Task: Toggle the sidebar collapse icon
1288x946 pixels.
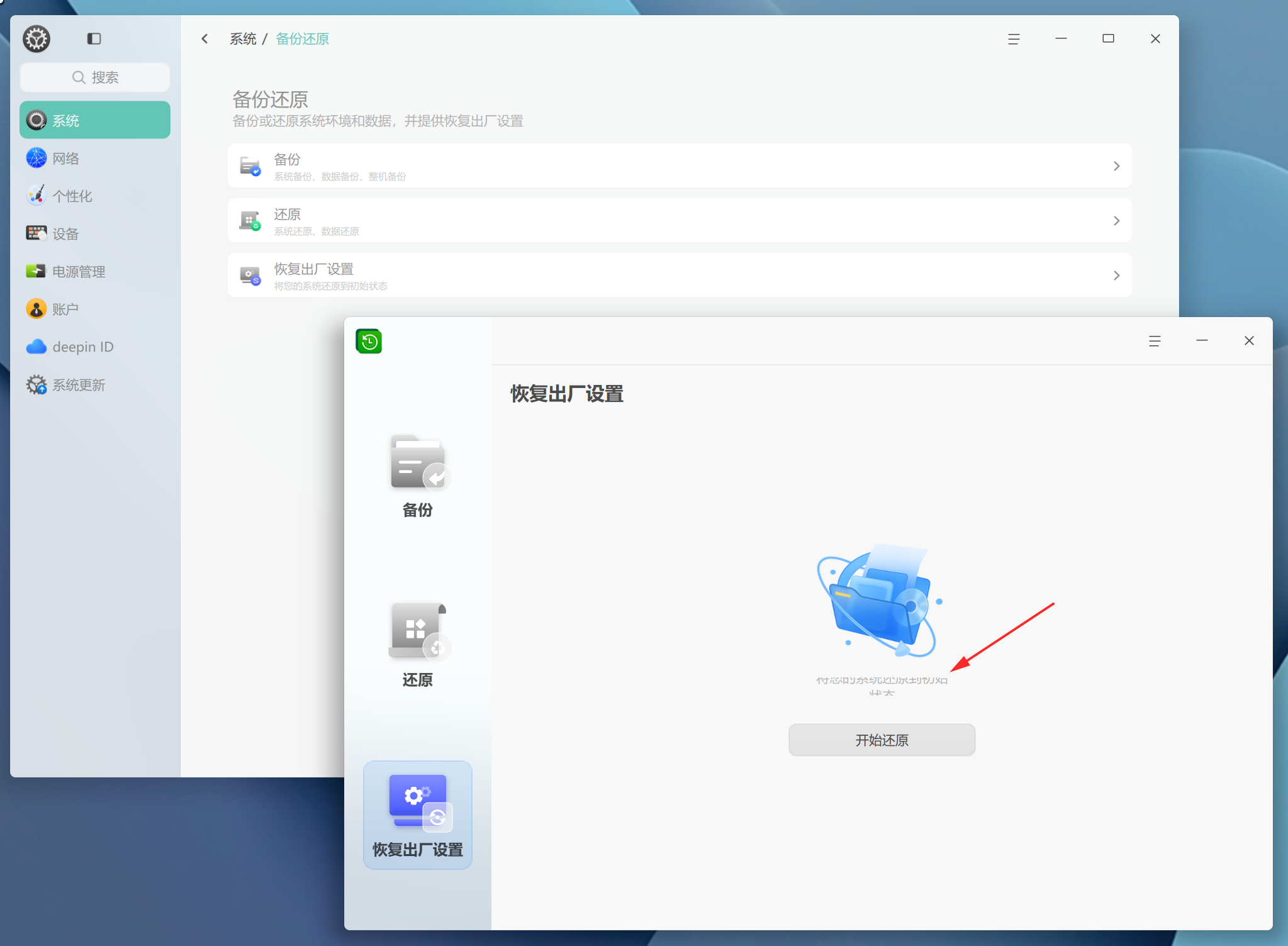Action: click(94, 39)
